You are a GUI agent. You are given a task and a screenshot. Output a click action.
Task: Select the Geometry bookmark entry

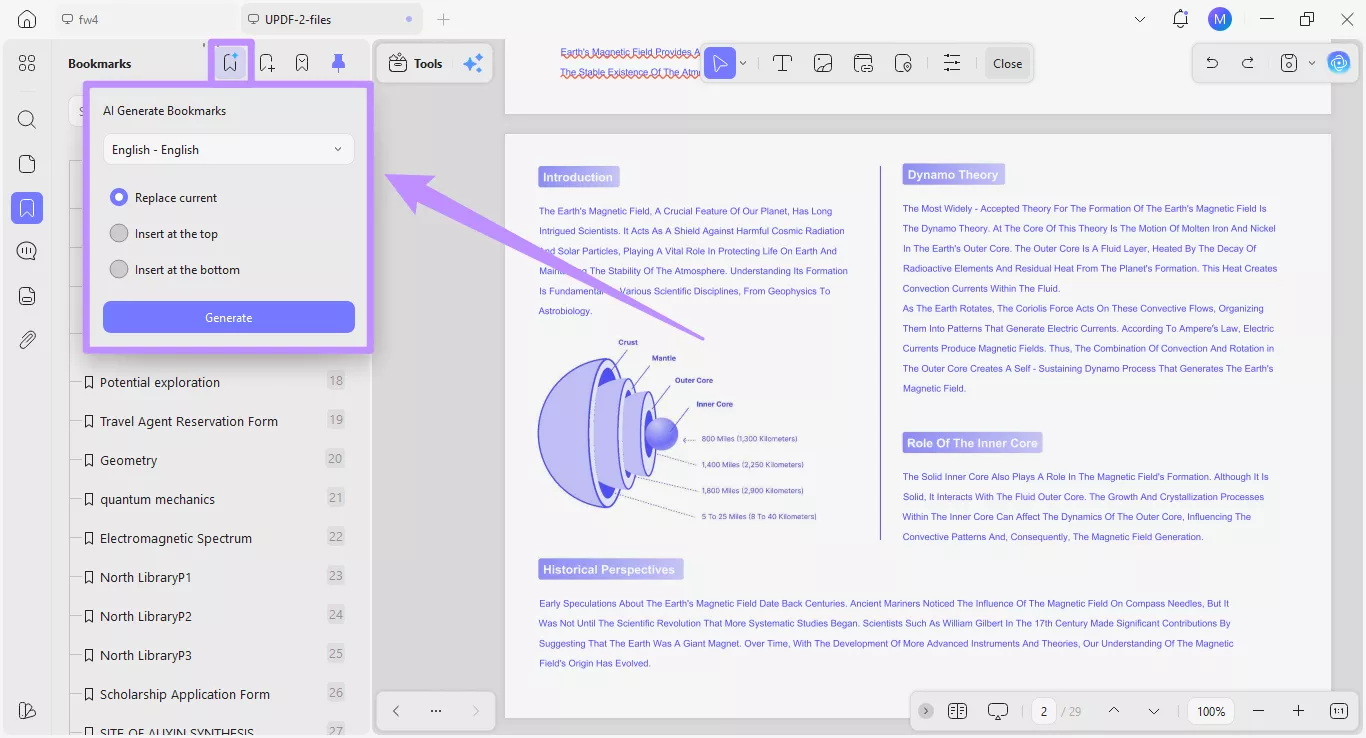pos(128,460)
